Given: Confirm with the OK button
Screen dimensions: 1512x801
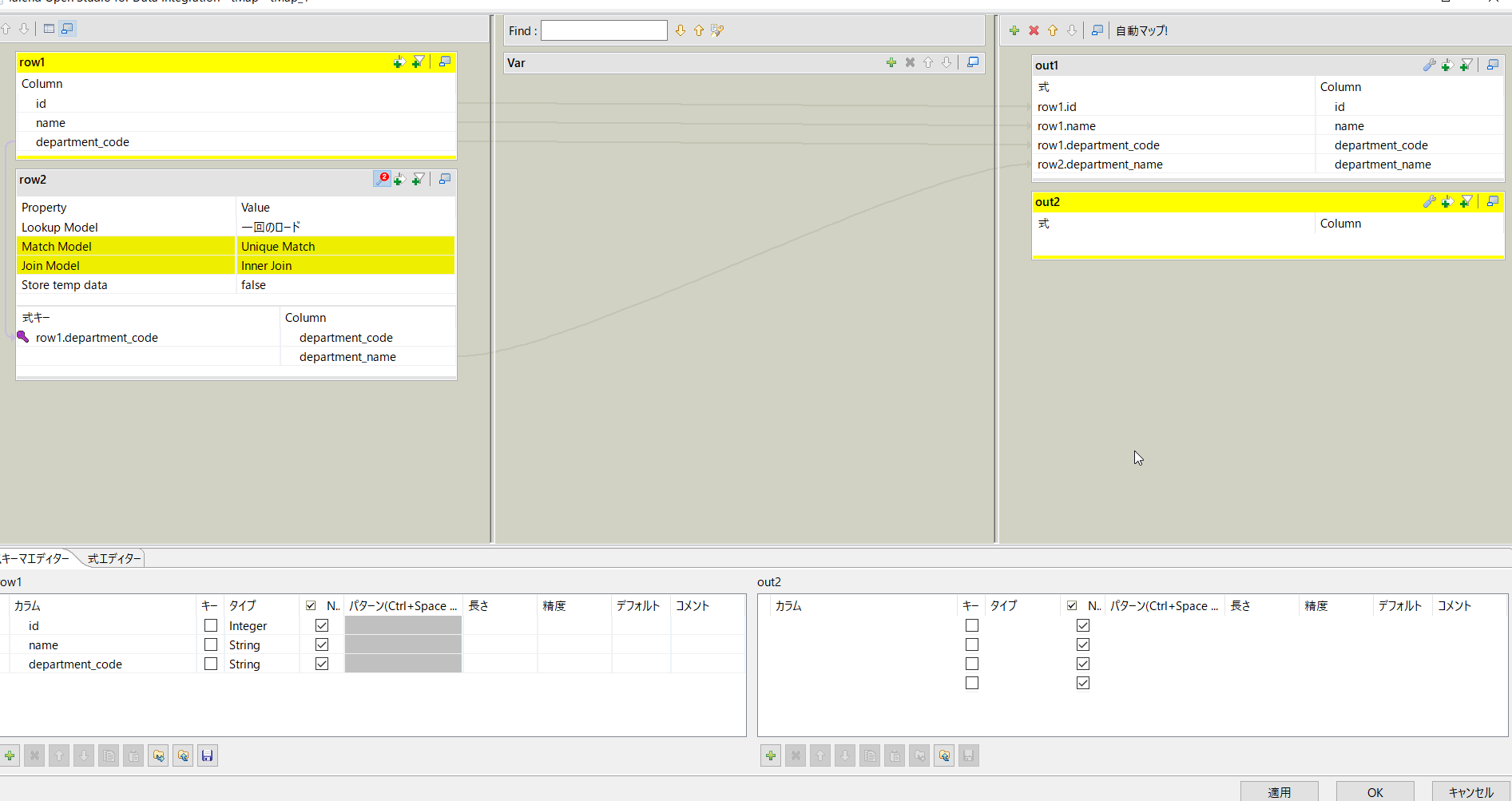Looking at the screenshot, I should click(1375, 792).
